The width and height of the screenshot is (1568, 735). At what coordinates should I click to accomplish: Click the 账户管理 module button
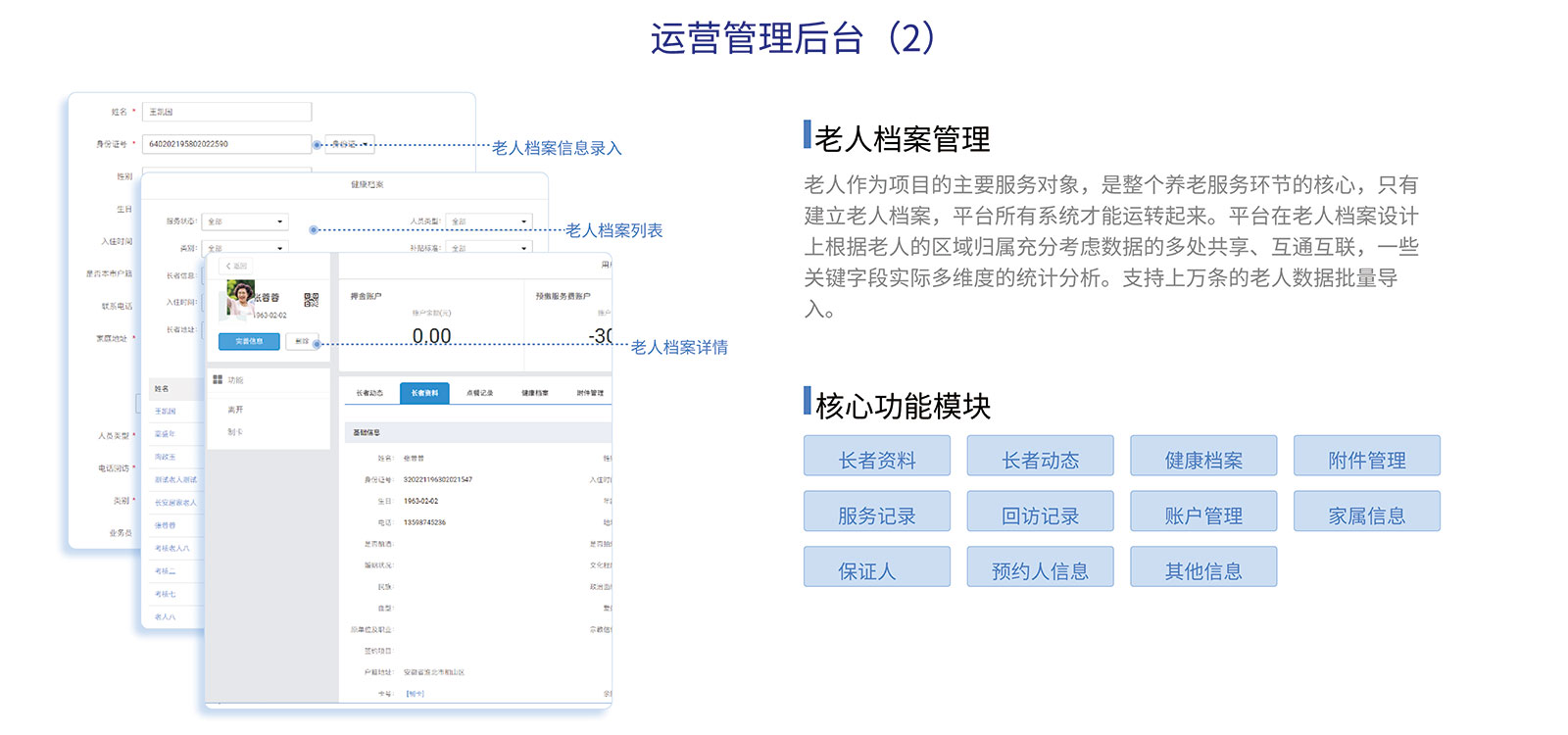pos(1203,512)
